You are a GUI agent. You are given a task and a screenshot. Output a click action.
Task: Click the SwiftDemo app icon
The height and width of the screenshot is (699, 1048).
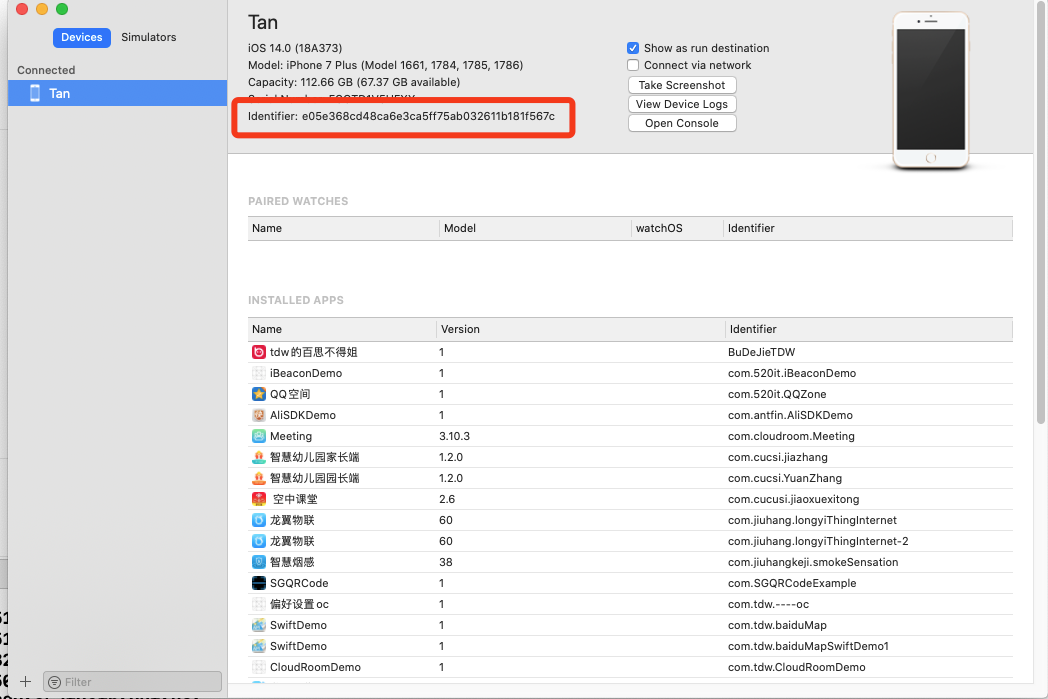point(254,625)
